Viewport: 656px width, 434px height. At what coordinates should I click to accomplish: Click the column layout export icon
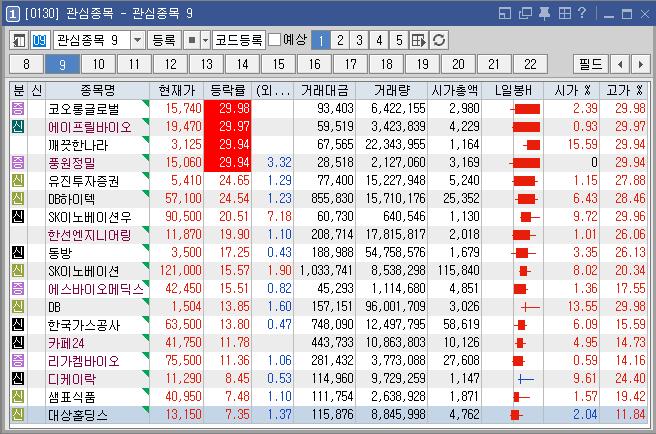click(418, 41)
